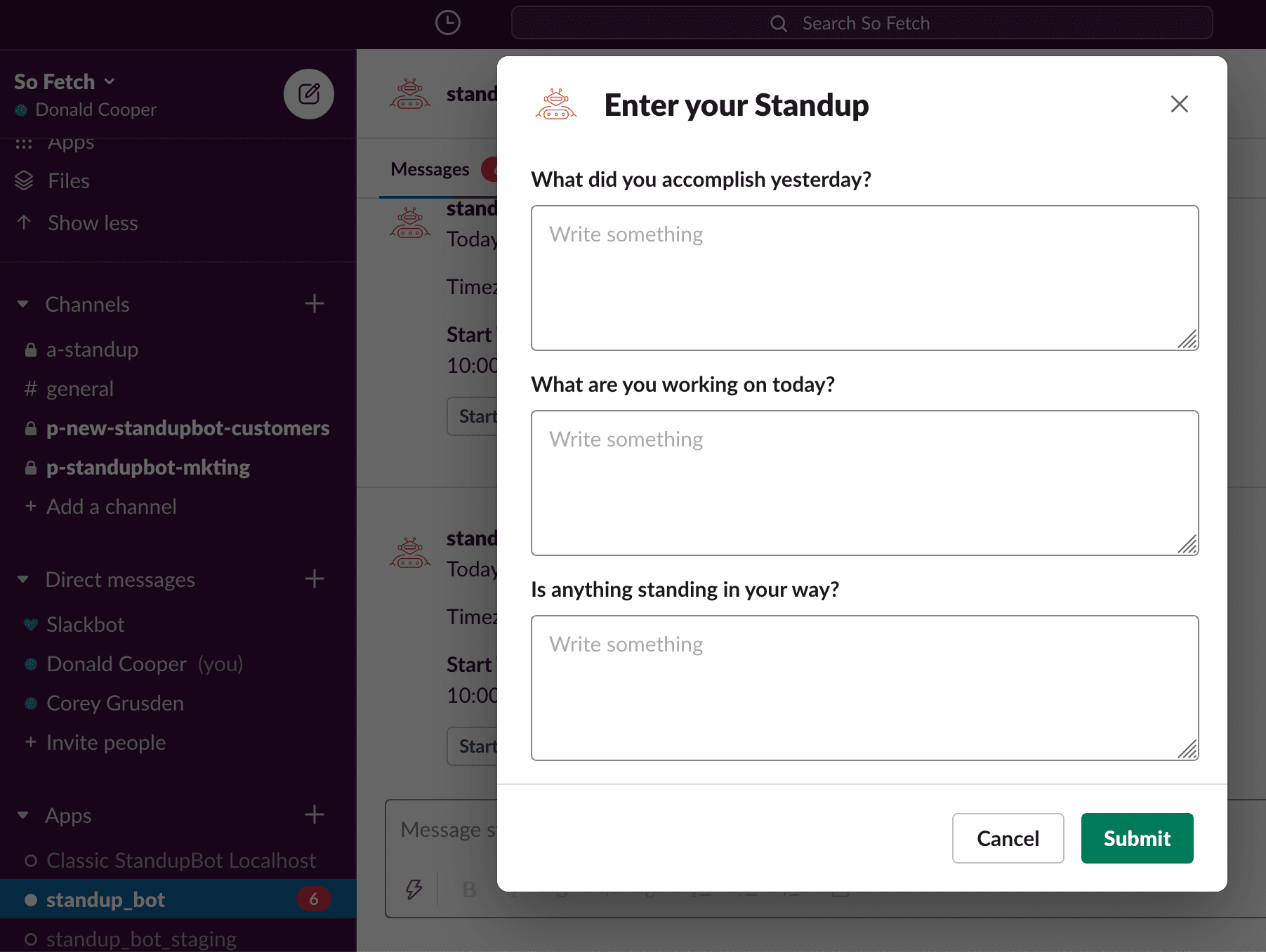
Task: Click the 'accomplish yesterday' text field
Action: (x=864, y=278)
